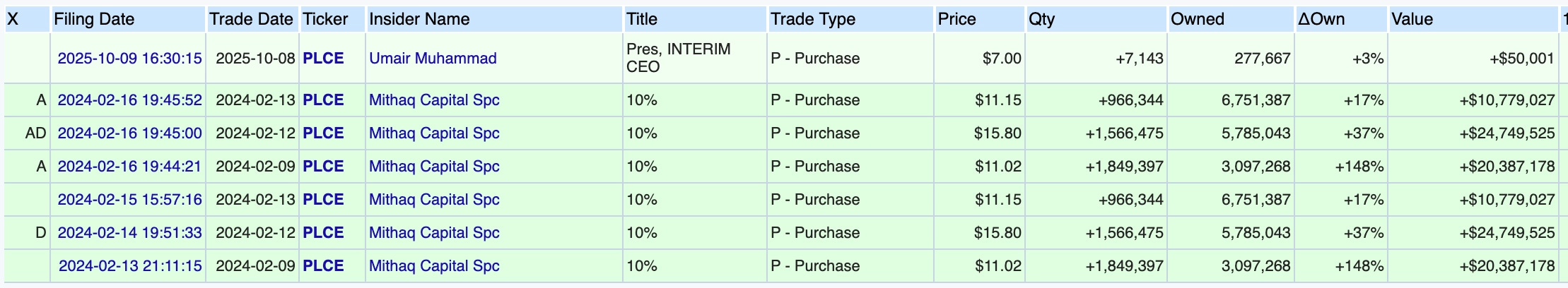Image resolution: width=1568 pixels, height=288 pixels.
Task: Click PLCE ticker in the first row
Action: (x=323, y=58)
